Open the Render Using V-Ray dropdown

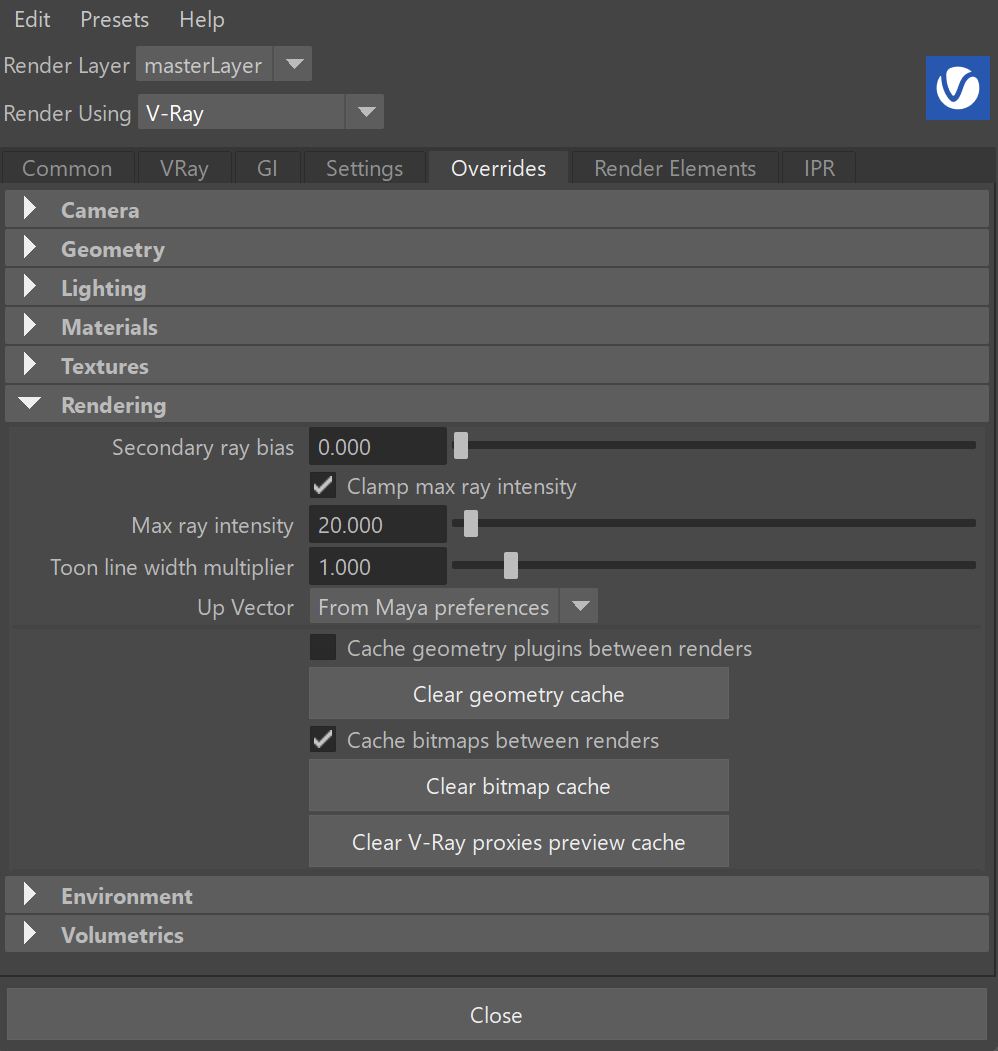(261, 112)
